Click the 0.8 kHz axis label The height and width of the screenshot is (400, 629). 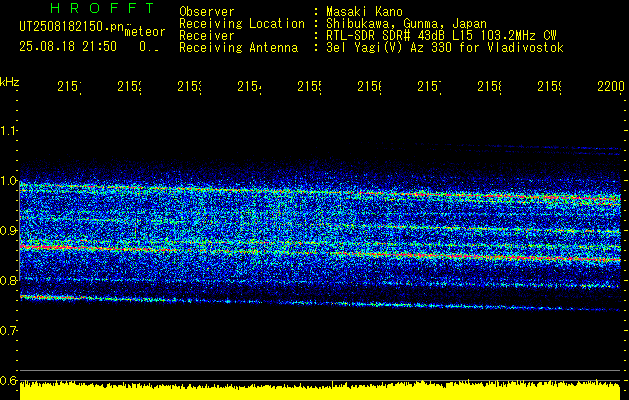tap(9, 280)
